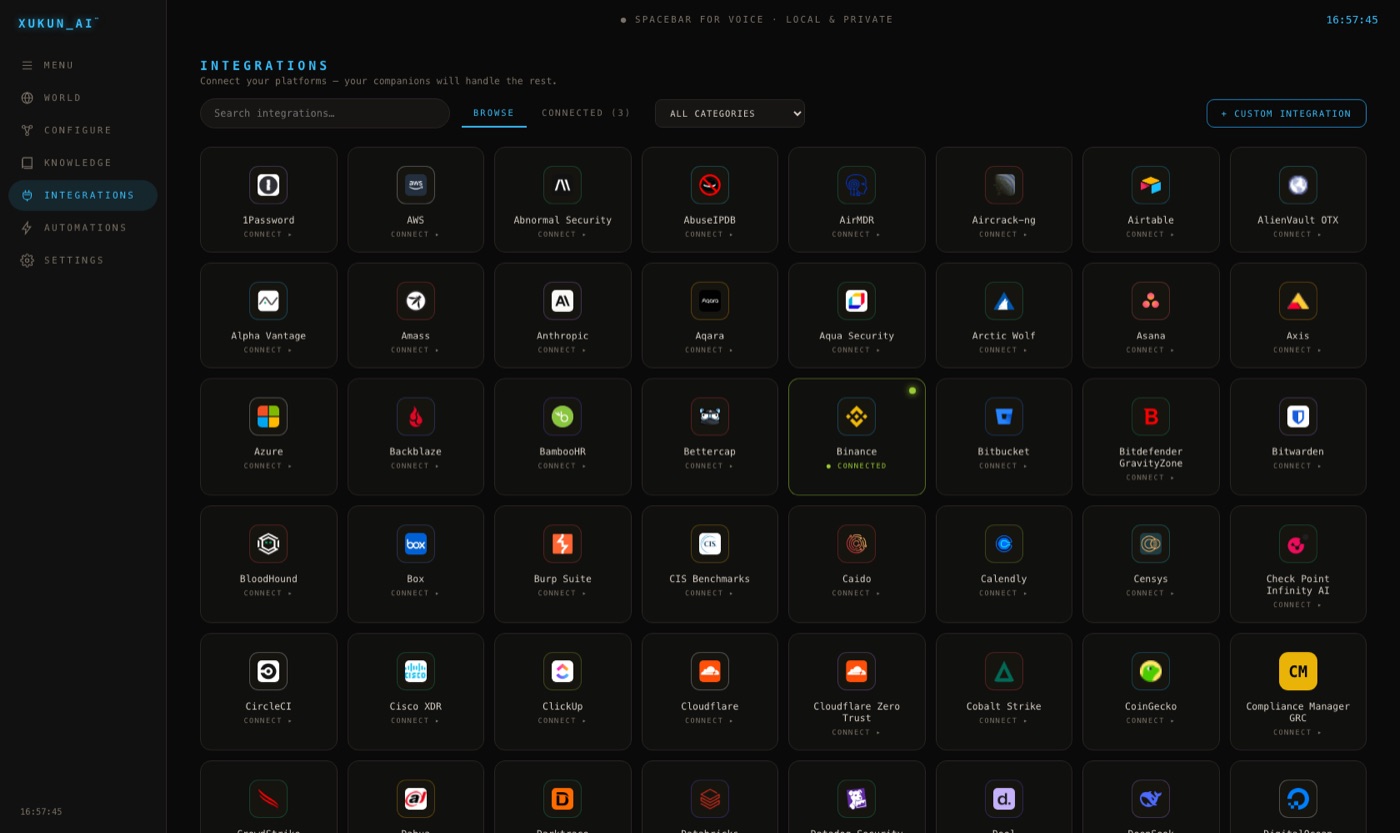Viewport: 1400px width, 833px height.
Task: Open Configure in the sidebar
Action: click(83, 130)
